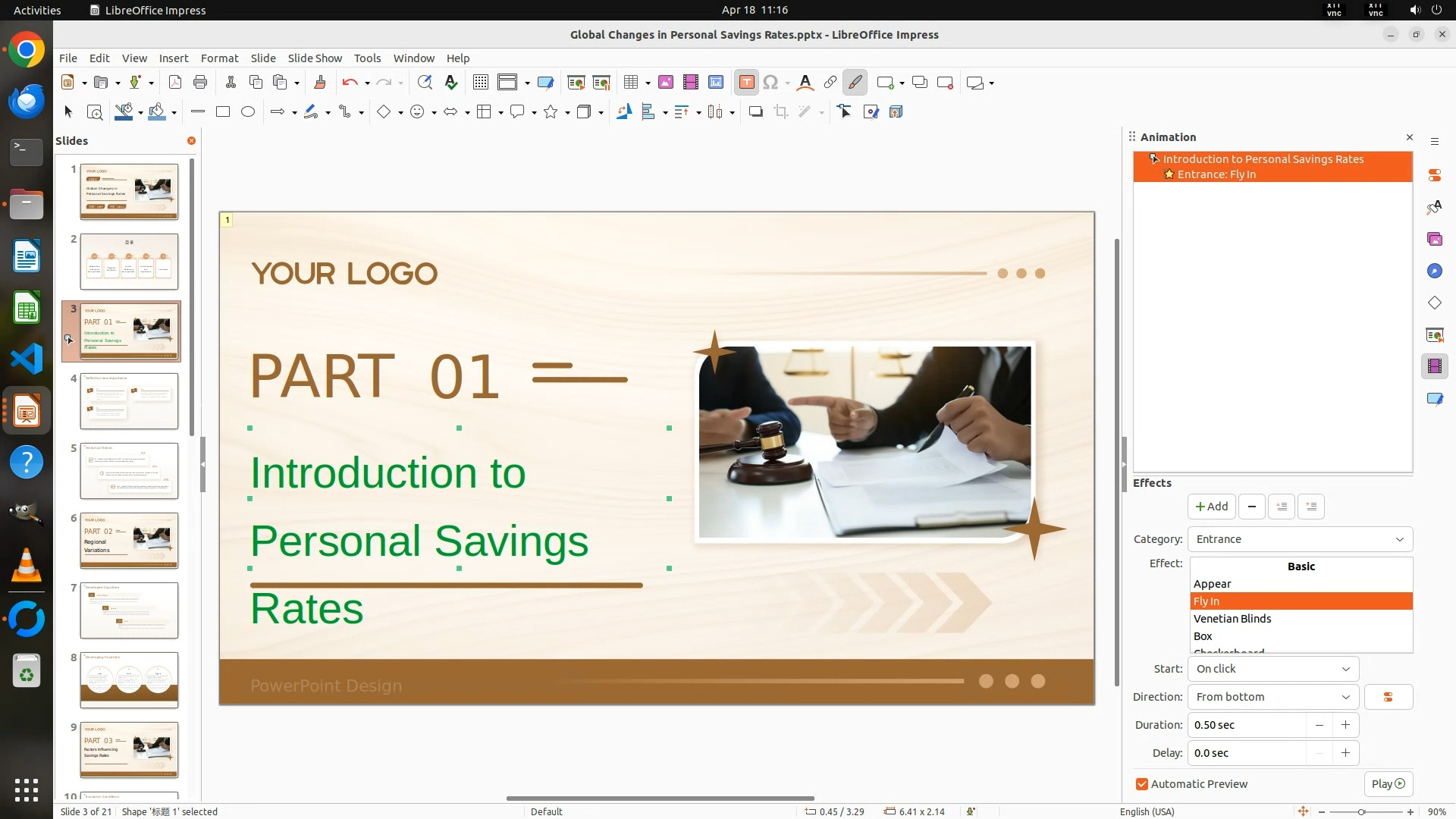The height and width of the screenshot is (819, 1456).
Task: Click the Add effect button
Action: pyautogui.click(x=1211, y=507)
